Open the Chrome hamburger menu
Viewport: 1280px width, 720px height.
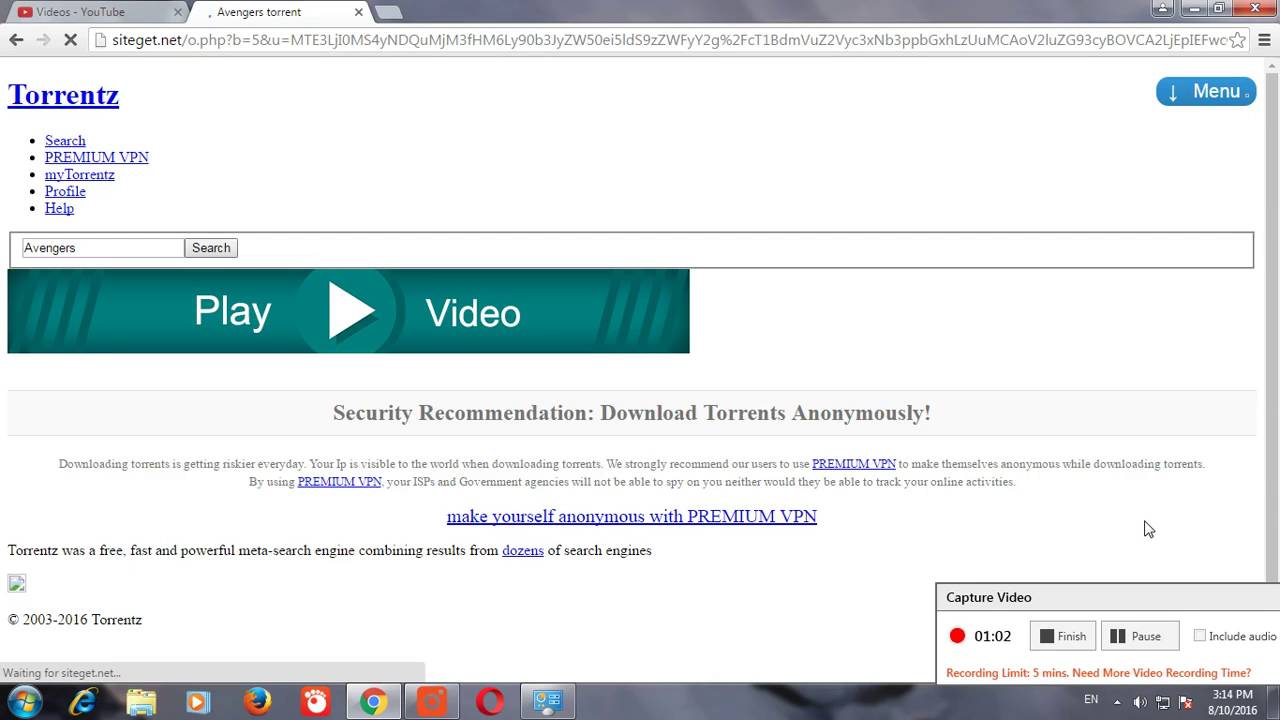point(1264,40)
